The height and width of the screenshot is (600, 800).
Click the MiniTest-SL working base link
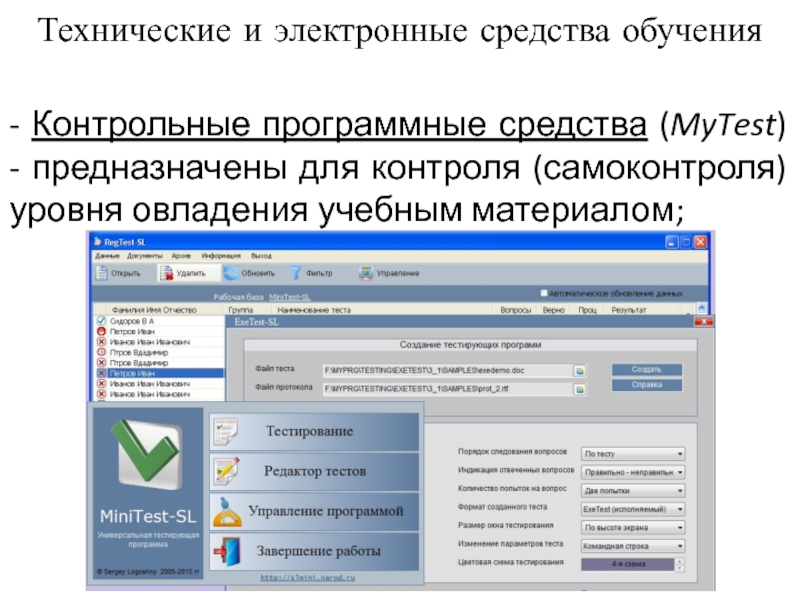(289, 297)
